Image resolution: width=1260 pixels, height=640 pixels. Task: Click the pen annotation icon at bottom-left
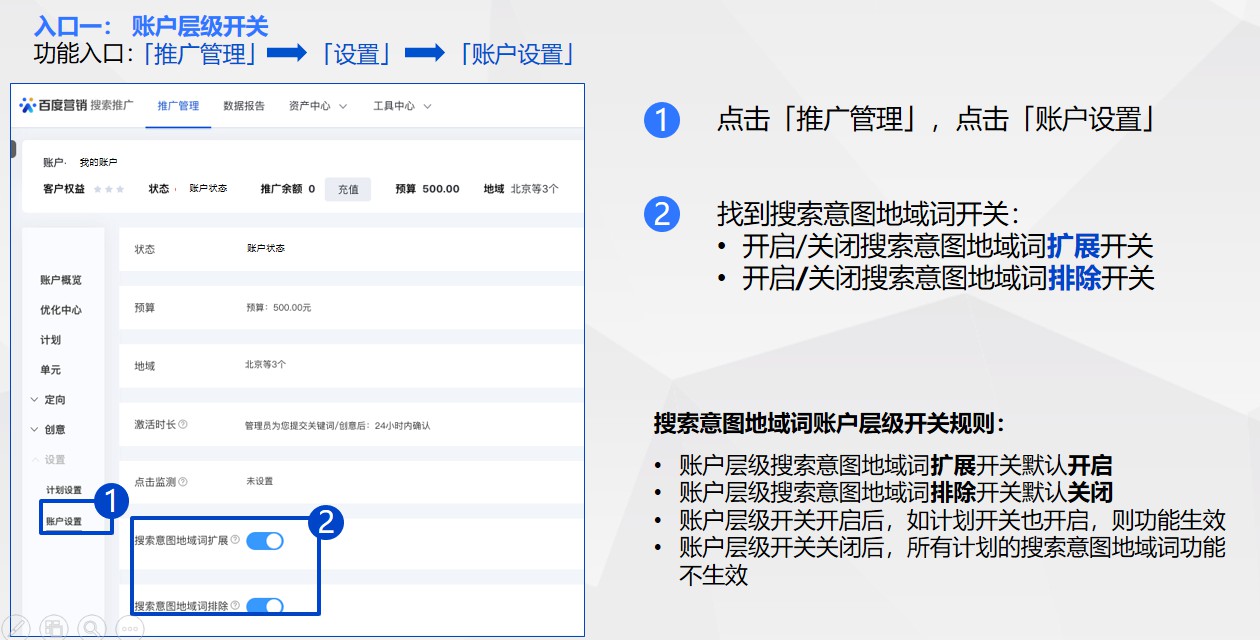coord(16,627)
